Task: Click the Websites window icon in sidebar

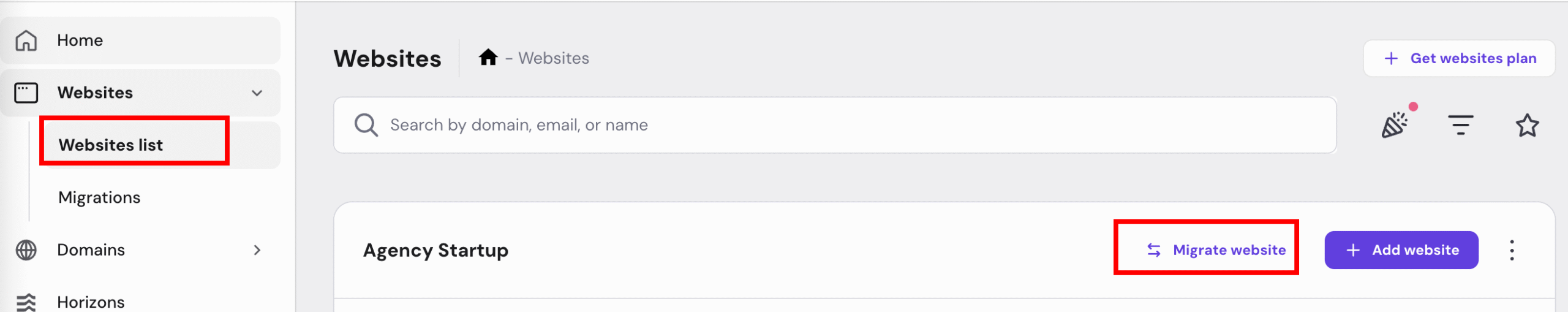Action: (26, 93)
